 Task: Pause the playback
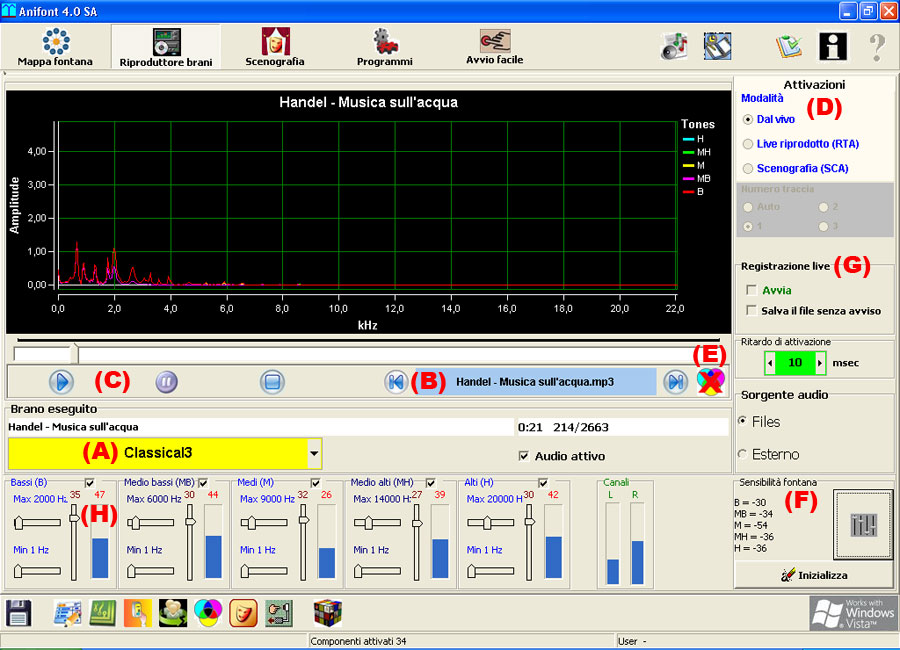click(166, 382)
